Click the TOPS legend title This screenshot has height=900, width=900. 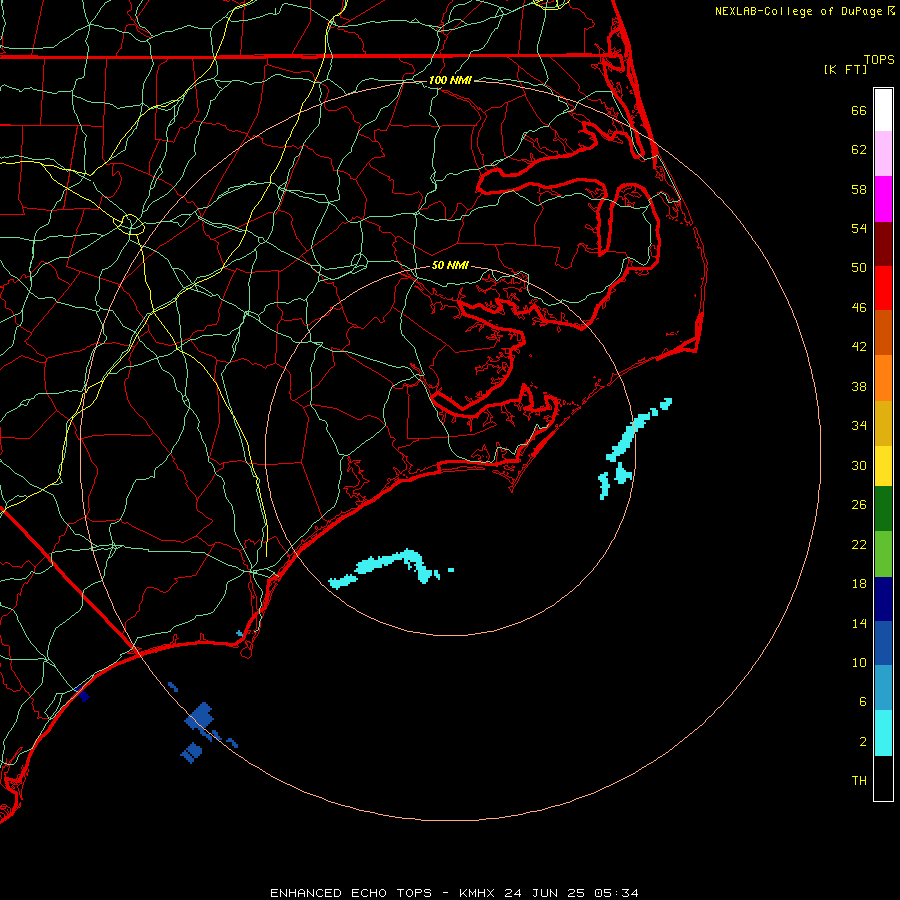coord(879,59)
